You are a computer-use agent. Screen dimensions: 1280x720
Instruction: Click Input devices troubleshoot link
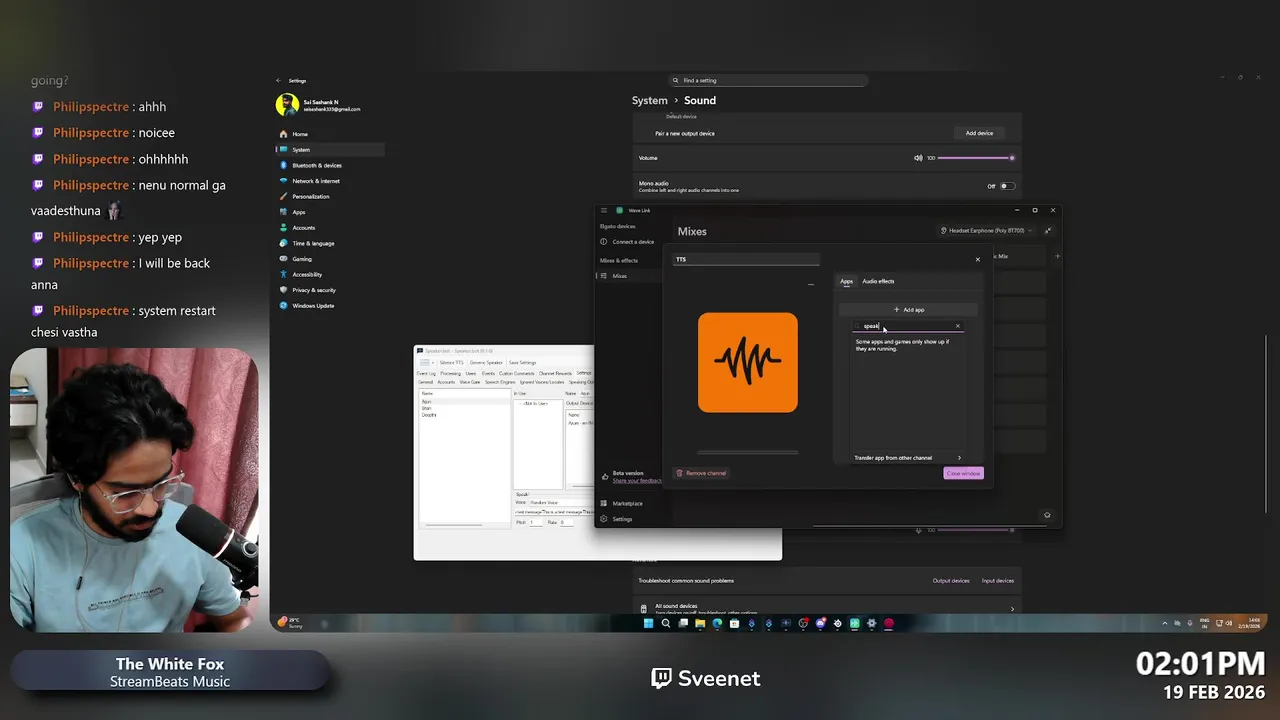coord(998,580)
